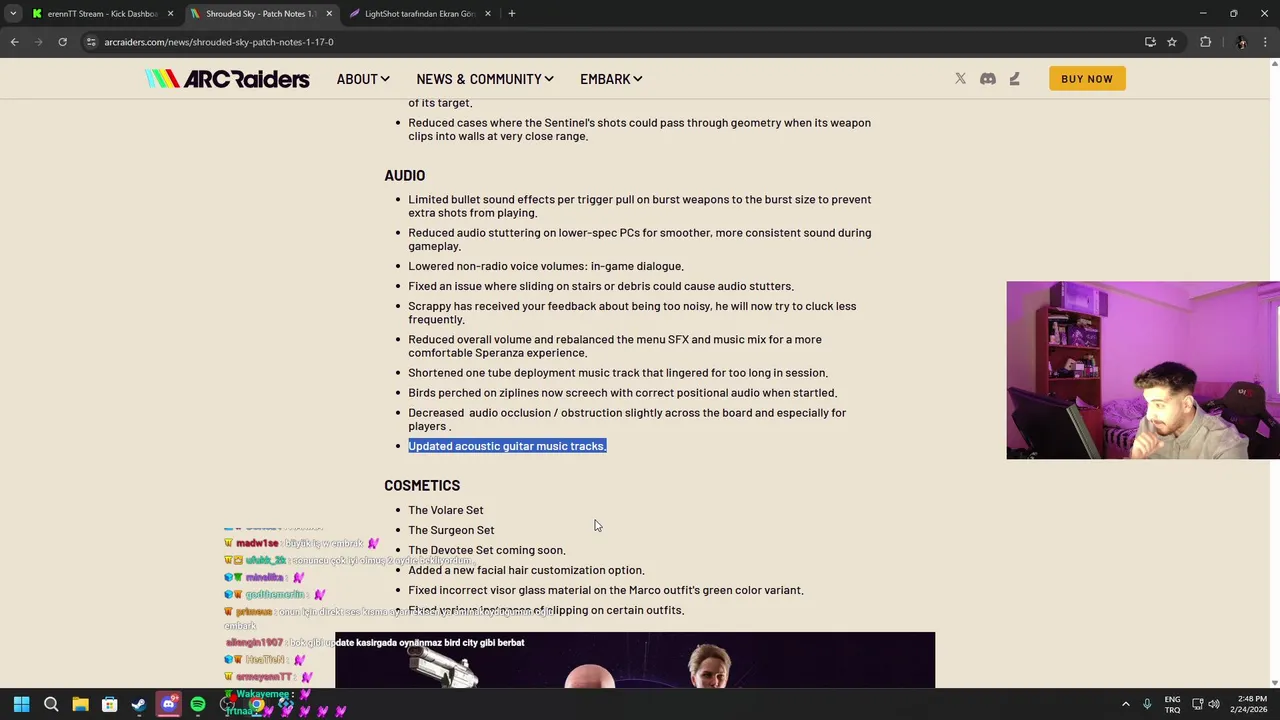
Task: Click the ARC Raiders logo
Action: [x=227, y=79]
